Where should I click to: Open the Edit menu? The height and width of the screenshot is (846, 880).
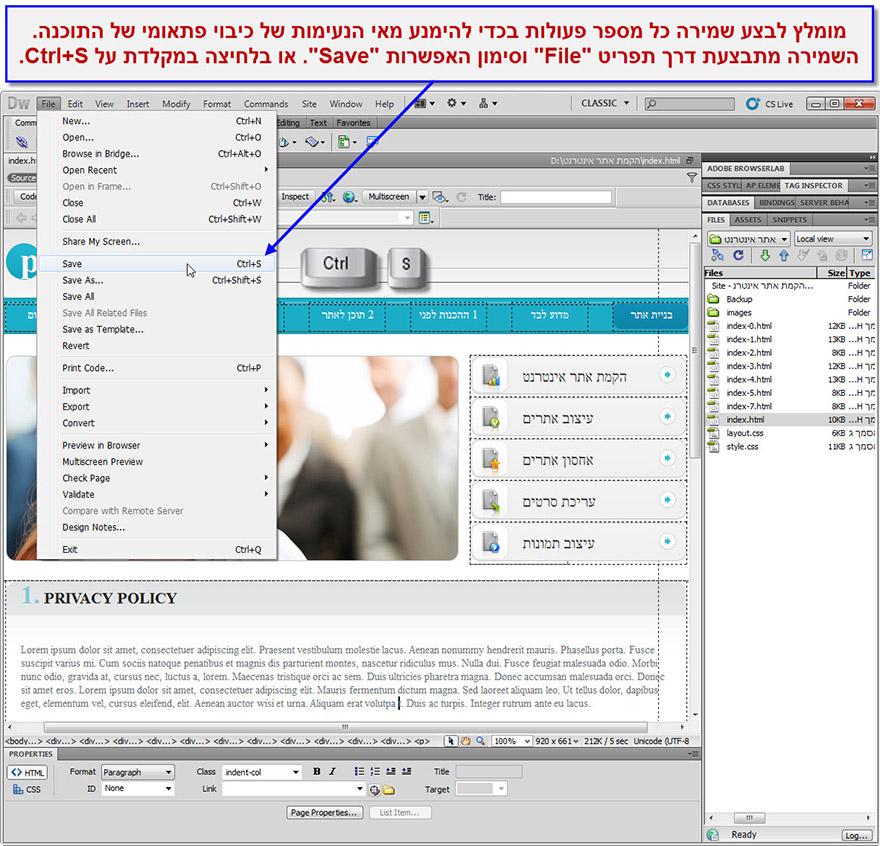pos(75,104)
